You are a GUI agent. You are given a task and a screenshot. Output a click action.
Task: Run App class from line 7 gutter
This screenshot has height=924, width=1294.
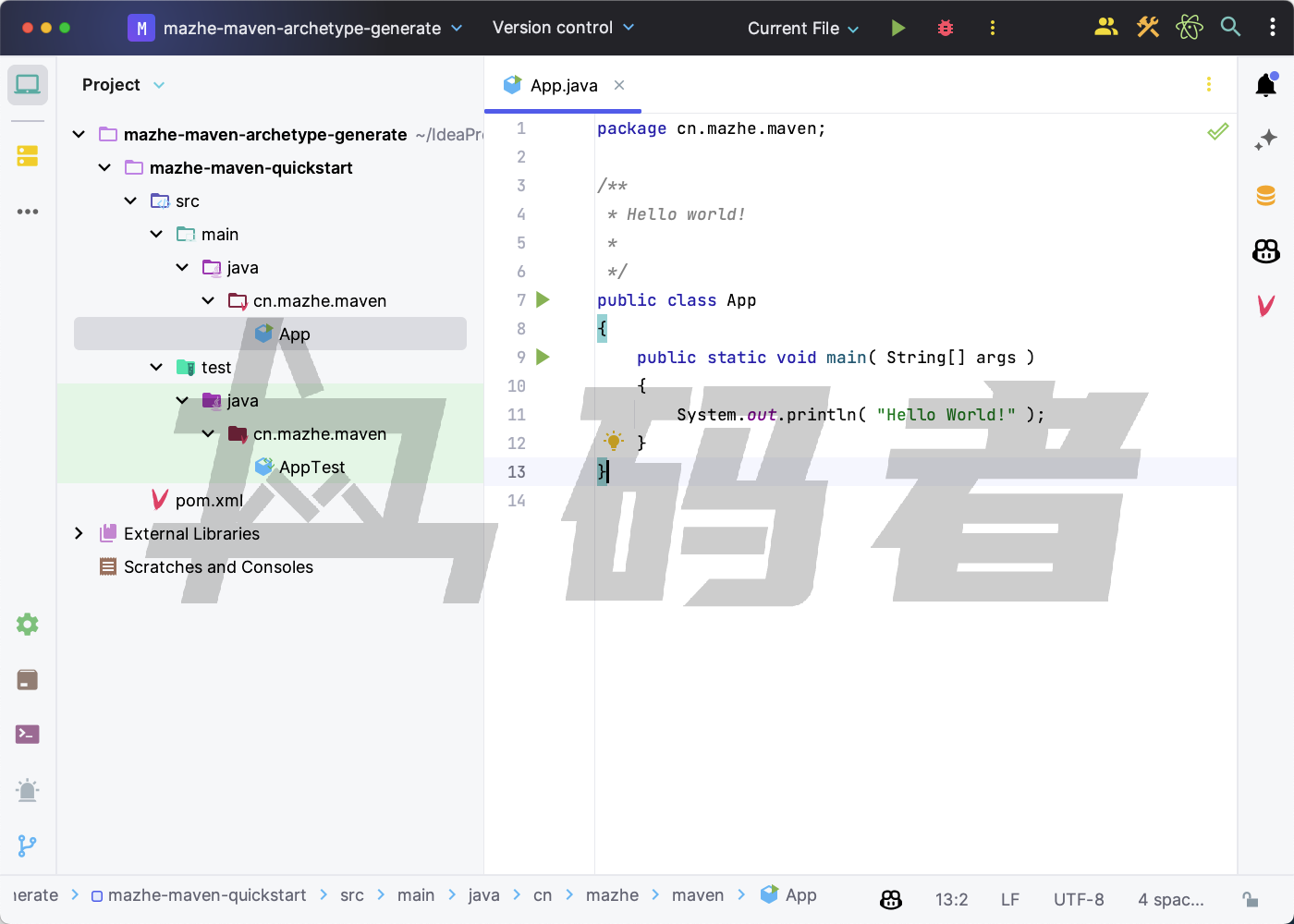coord(543,299)
